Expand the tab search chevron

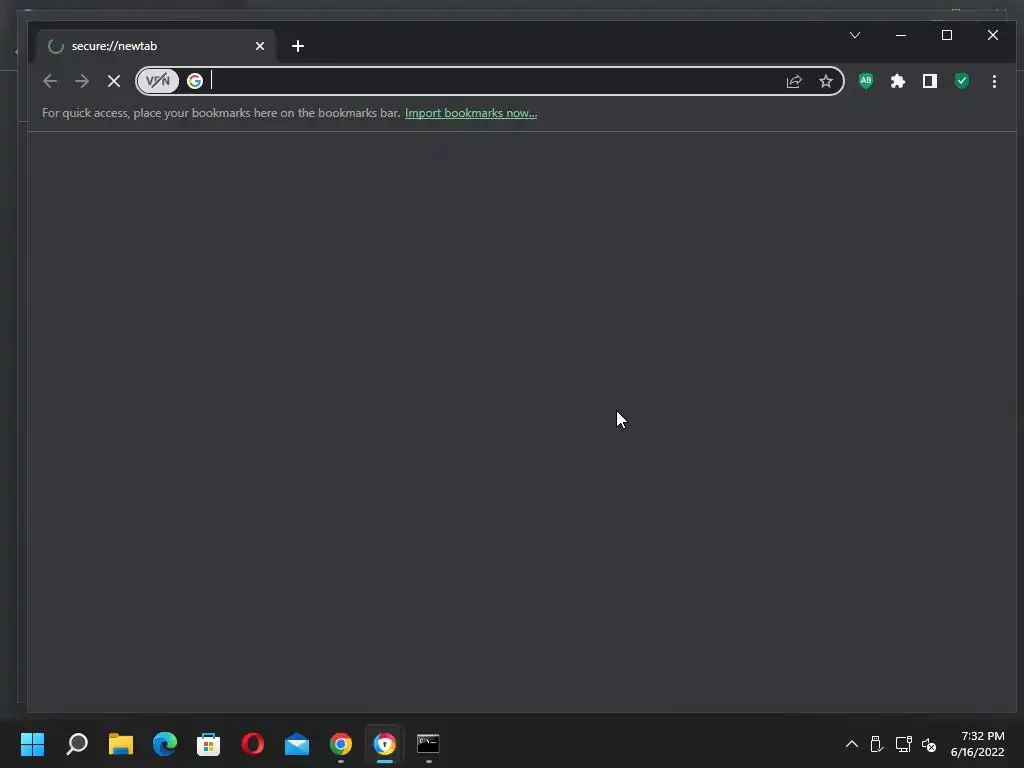(855, 35)
